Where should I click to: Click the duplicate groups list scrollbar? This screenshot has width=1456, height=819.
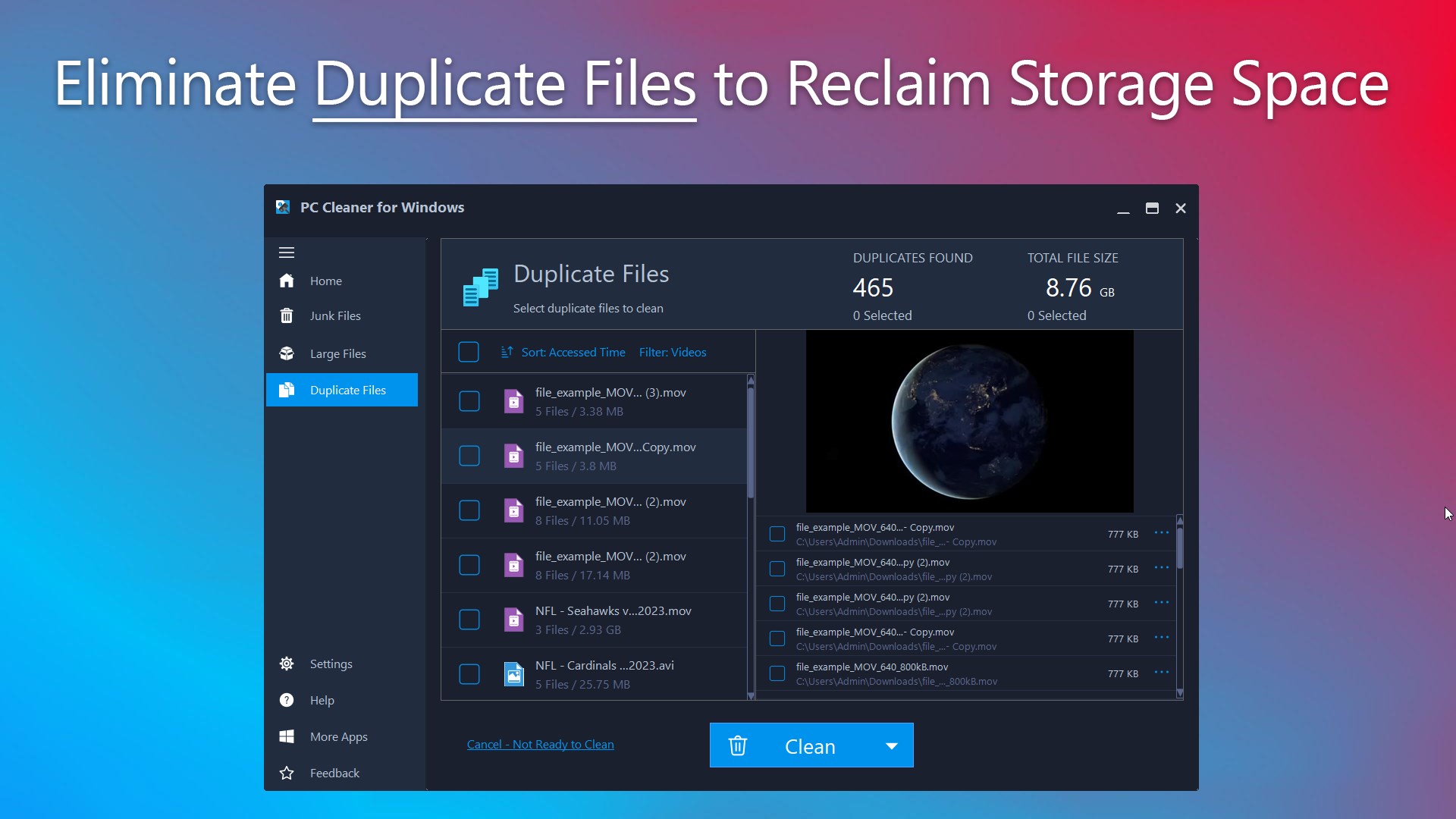751,444
